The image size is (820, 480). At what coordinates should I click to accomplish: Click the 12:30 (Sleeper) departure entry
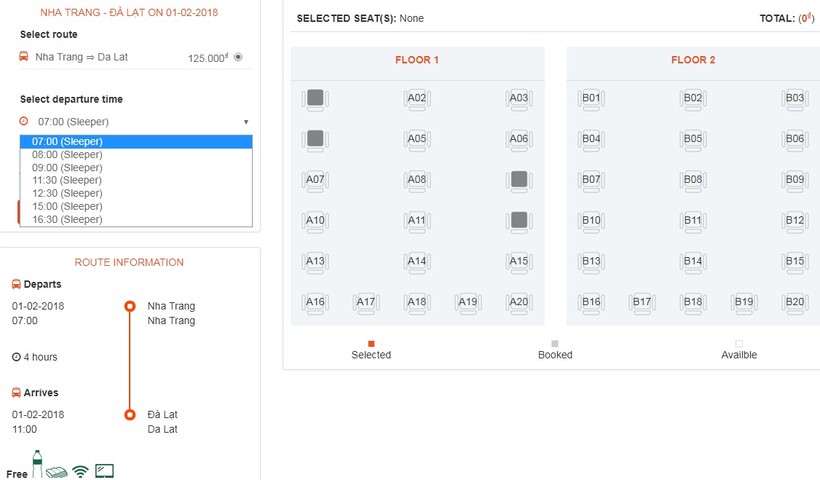pyautogui.click(x=67, y=193)
